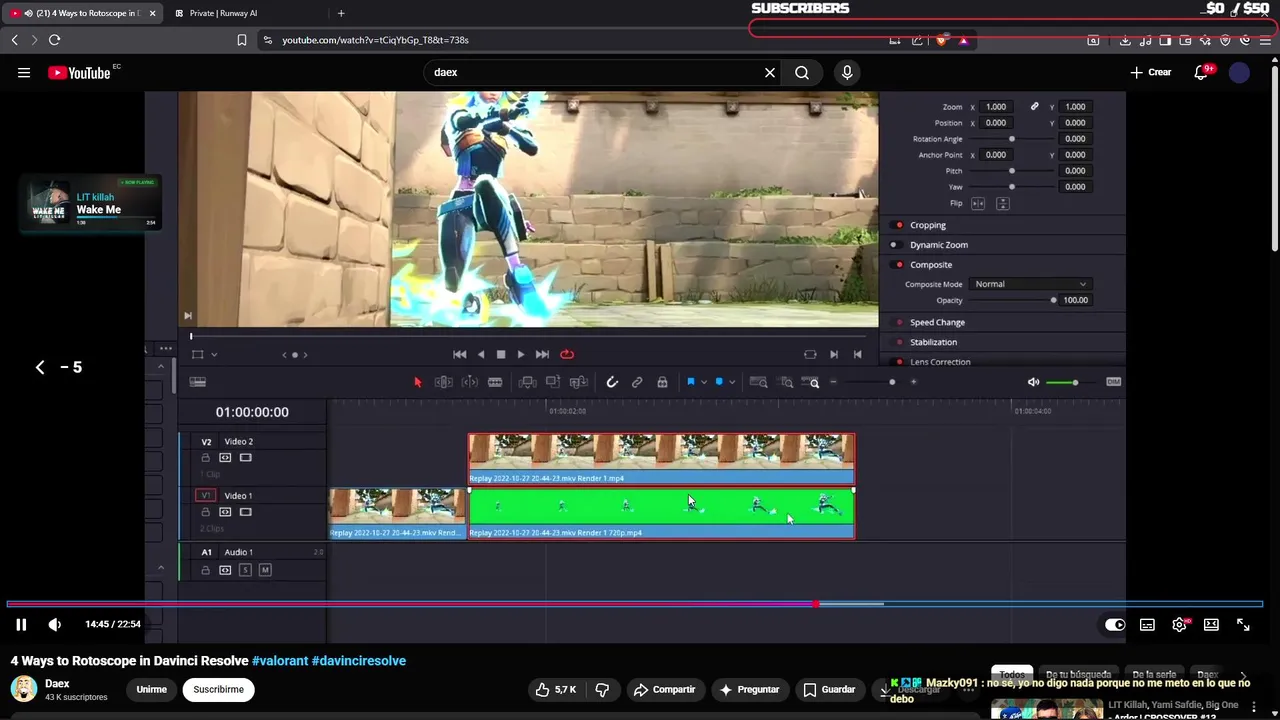Expand the Speed Change section

coord(937,323)
